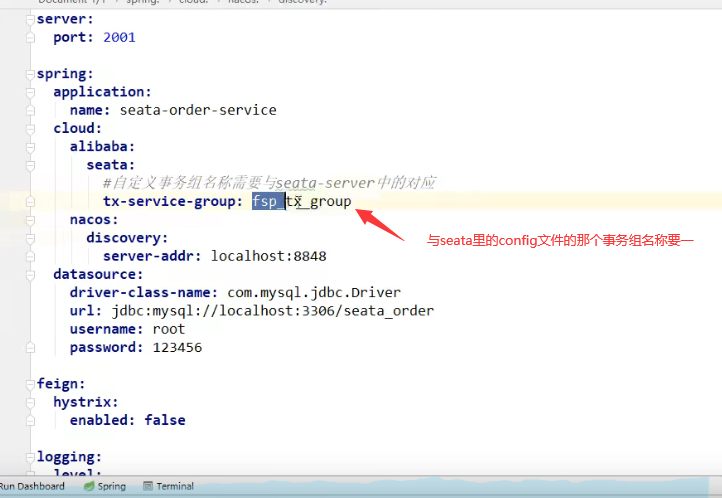The width and height of the screenshot is (722, 498).
Task: Collapse the datasource block fold marker
Action: tap(30, 275)
